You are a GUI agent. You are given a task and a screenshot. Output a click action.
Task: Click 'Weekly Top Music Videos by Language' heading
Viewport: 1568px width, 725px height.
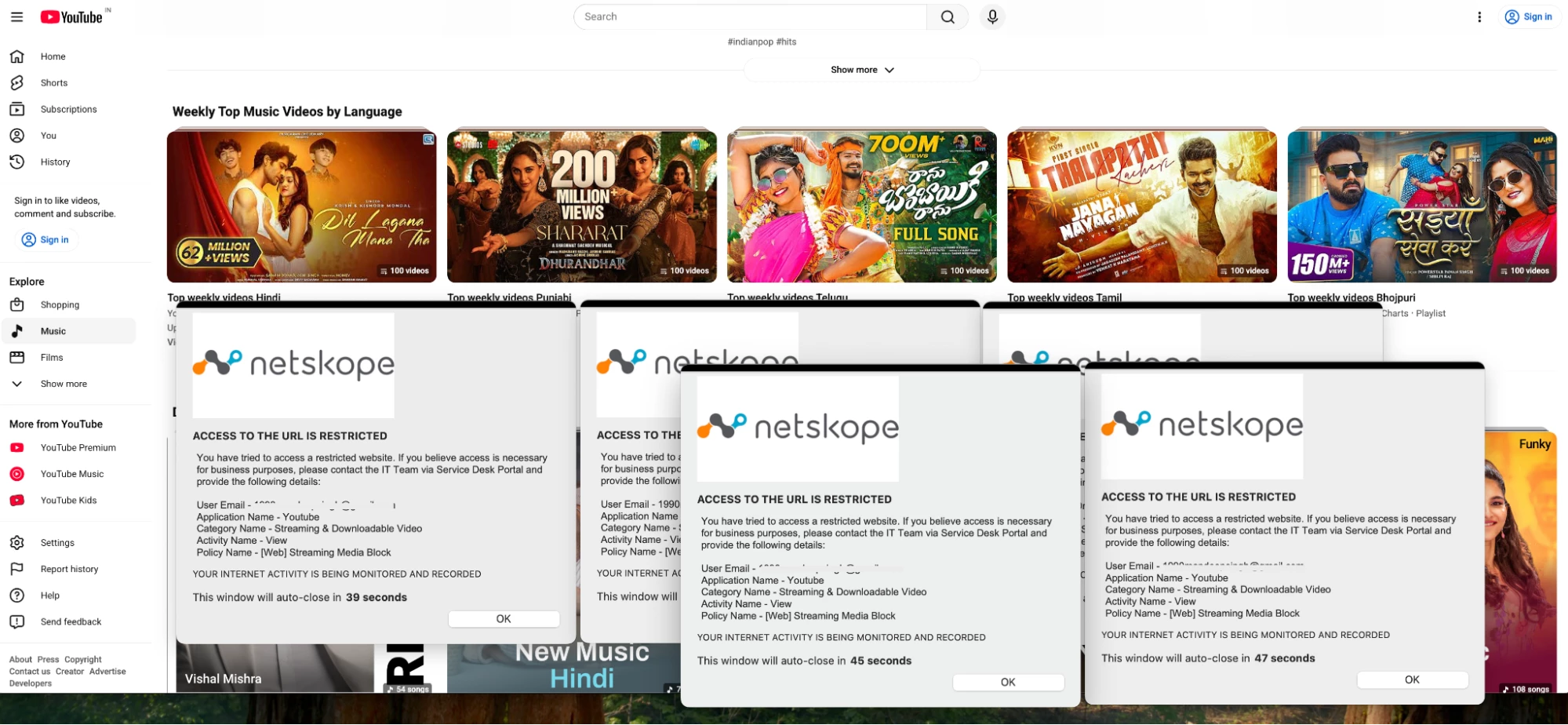(287, 111)
